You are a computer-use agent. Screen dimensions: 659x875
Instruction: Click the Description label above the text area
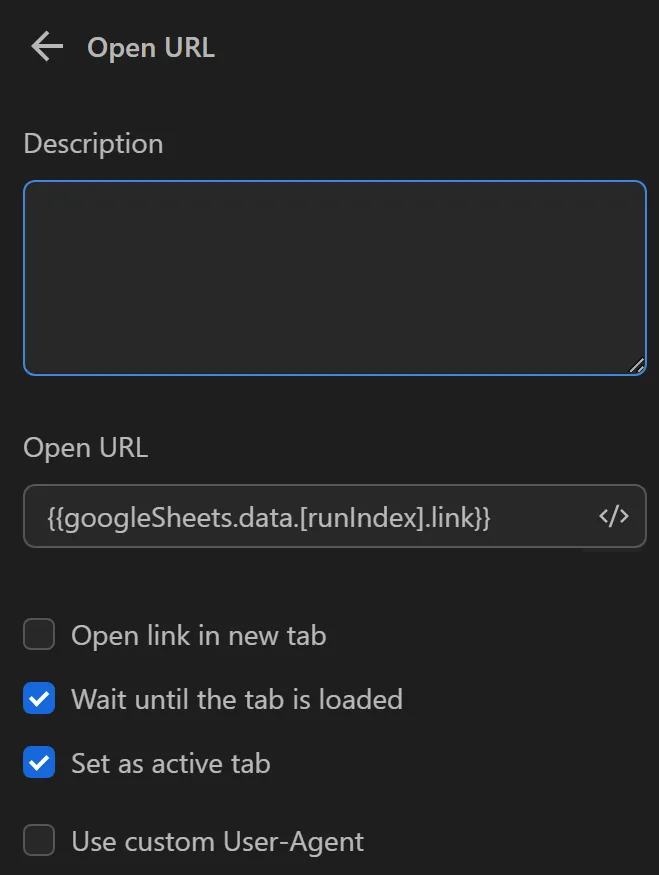[93, 143]
